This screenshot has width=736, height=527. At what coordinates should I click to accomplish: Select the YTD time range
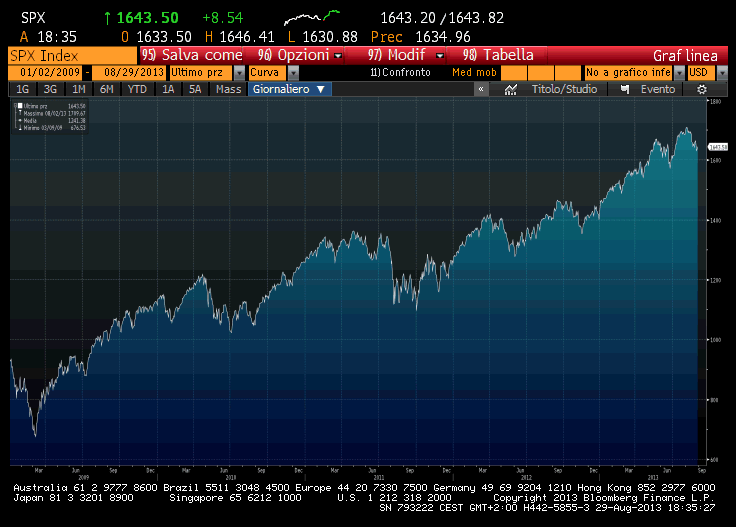point(136,89)
